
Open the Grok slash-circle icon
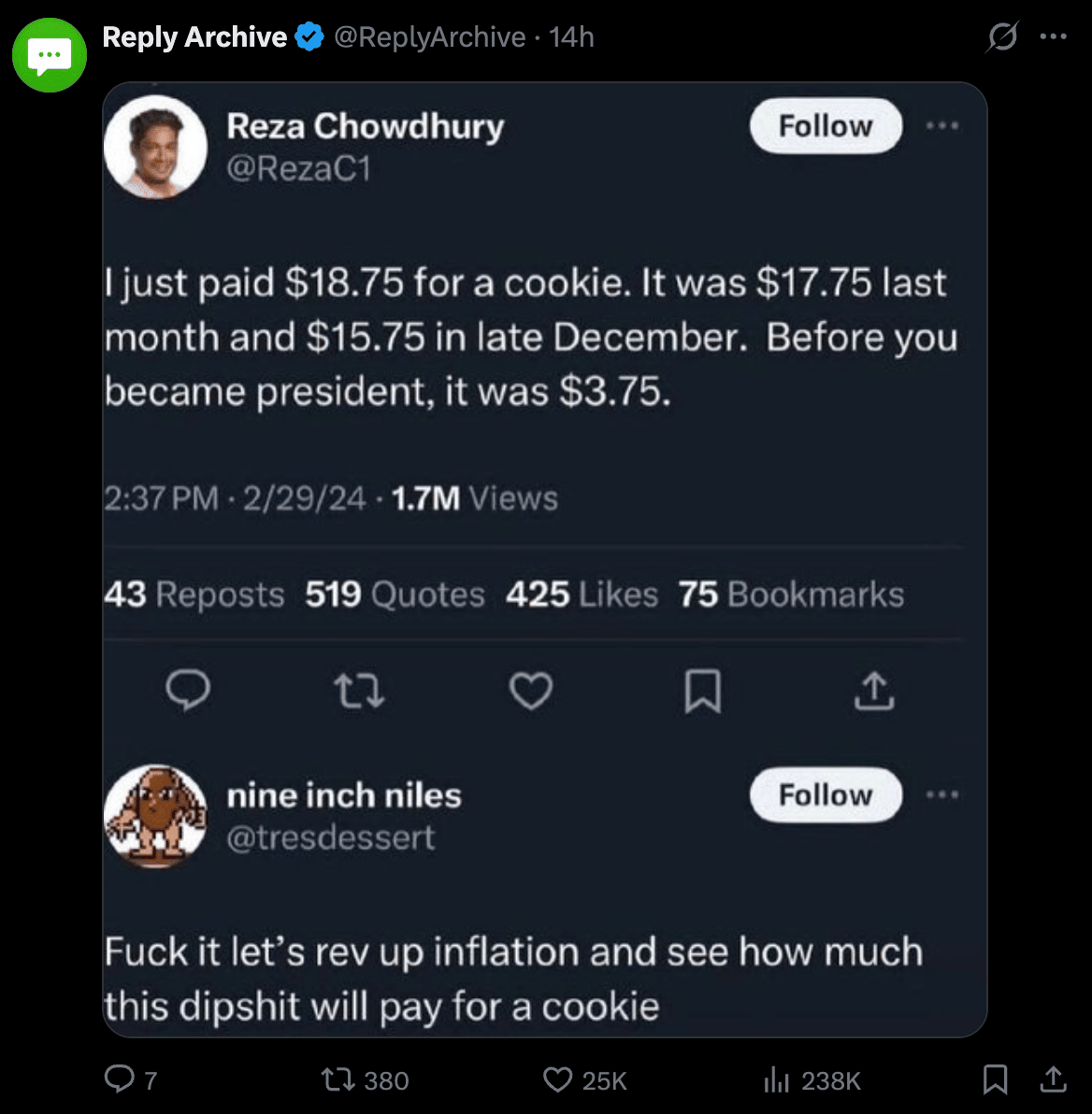pyautogui.click(x=1002, y=37)
